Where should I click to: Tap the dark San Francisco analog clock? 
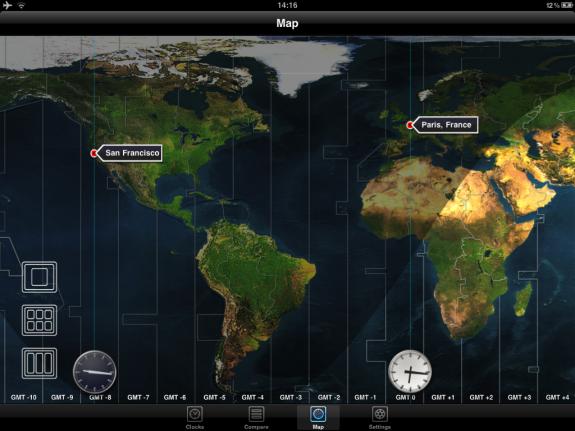pos(95,372)
